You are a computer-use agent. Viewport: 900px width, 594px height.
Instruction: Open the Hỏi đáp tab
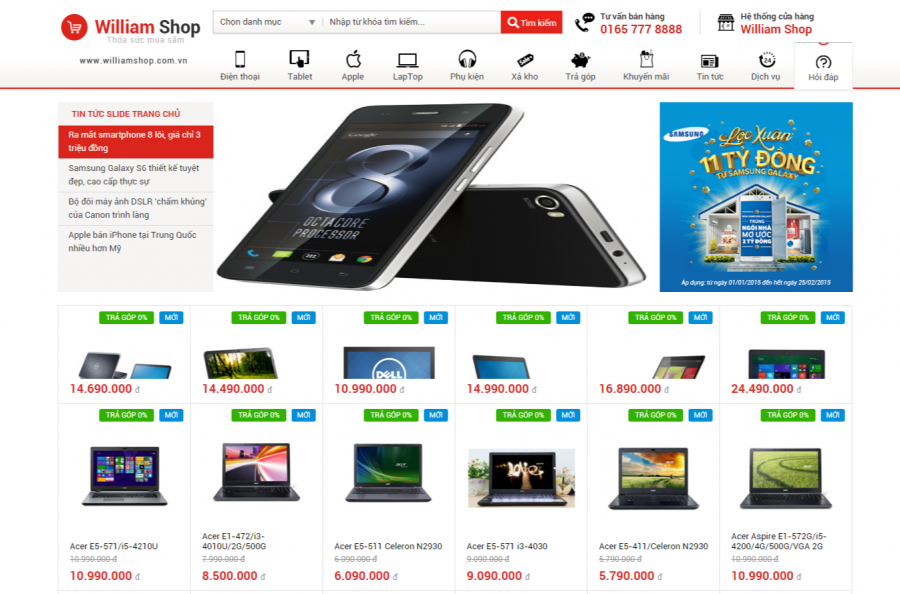click(823, 67)
